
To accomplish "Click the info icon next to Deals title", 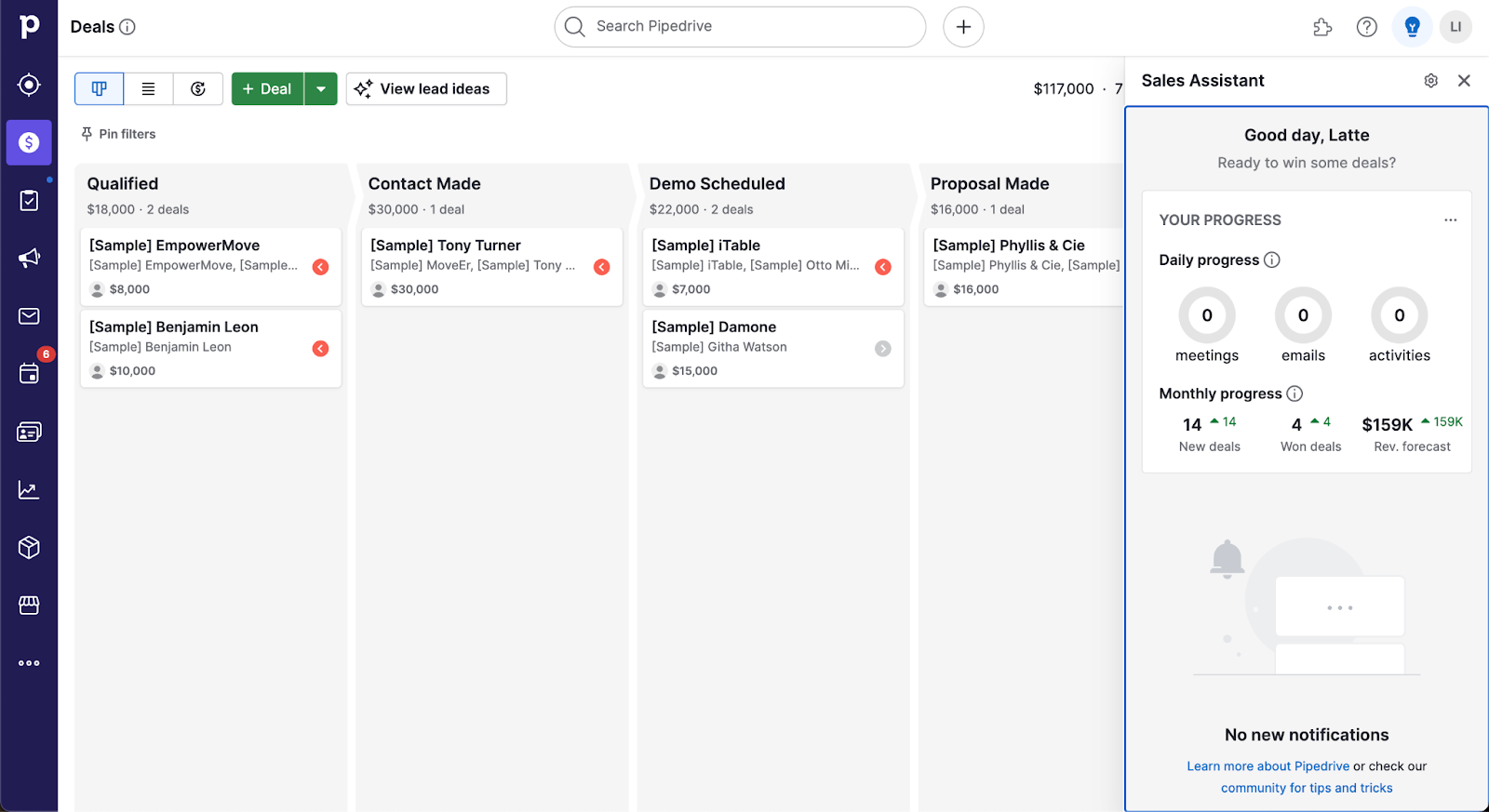I will (127, 27).
